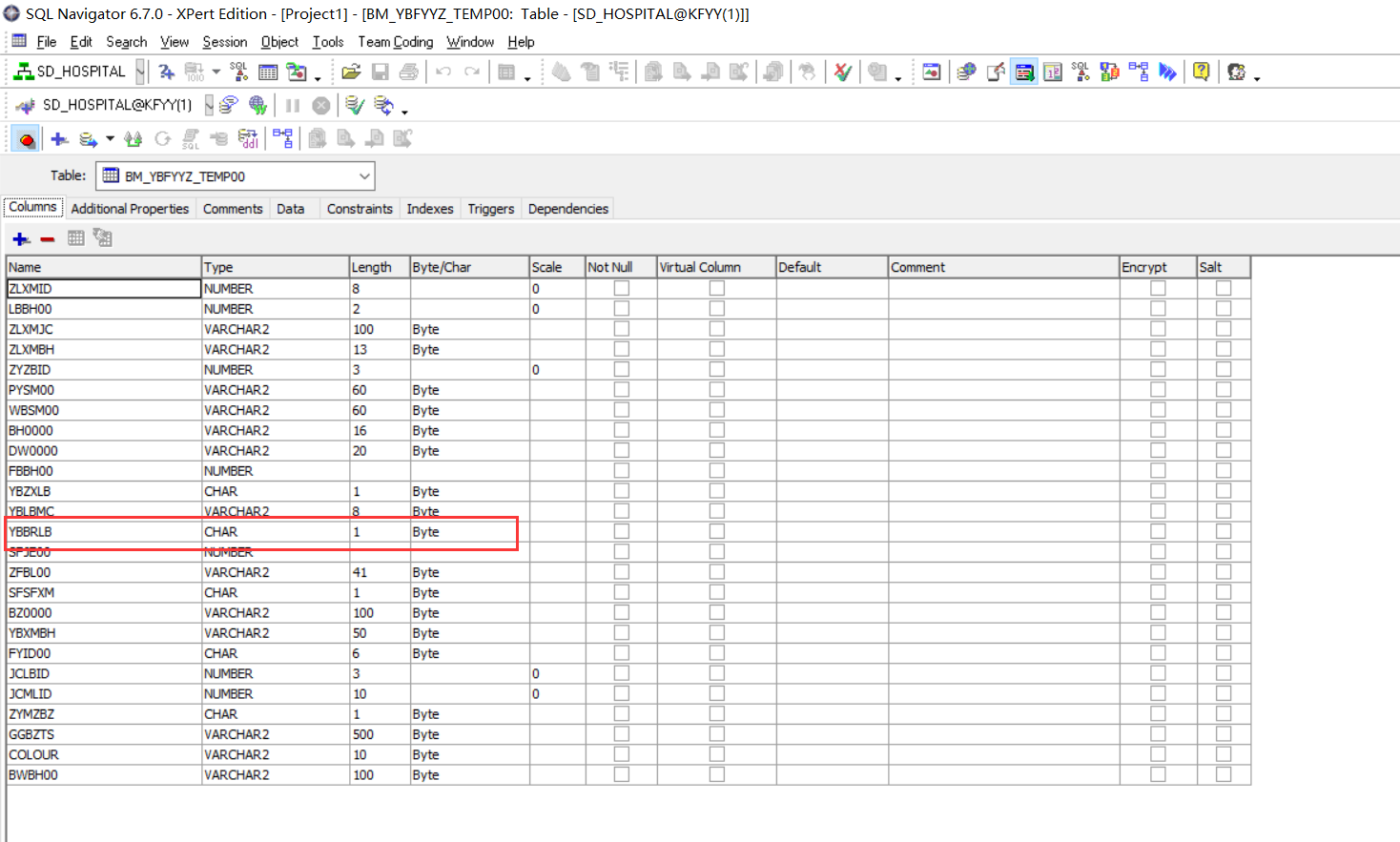Click the Name column header
This screenshot has width=1400, height=842.
click(104, 267)
